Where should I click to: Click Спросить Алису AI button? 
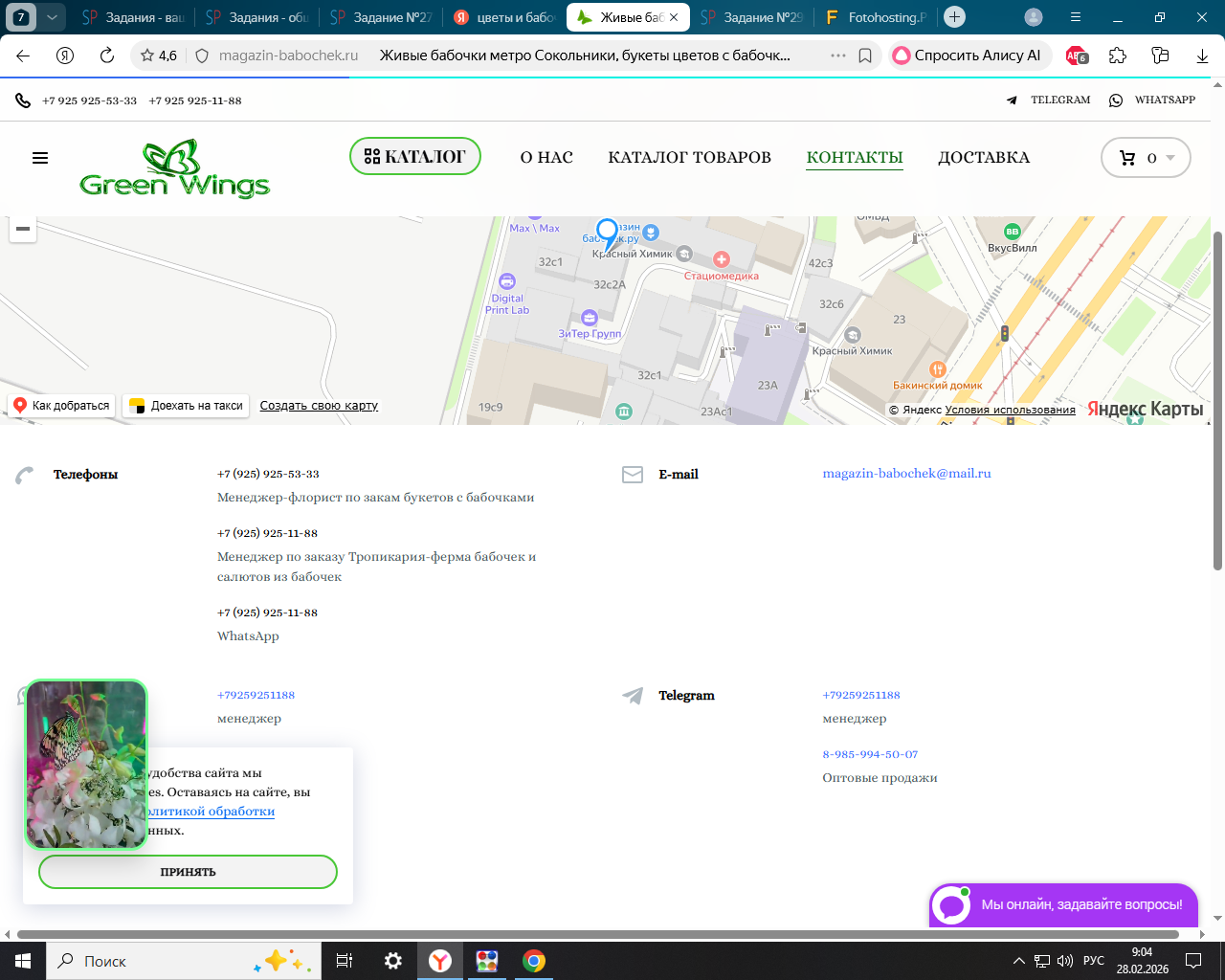coord(968,56)
